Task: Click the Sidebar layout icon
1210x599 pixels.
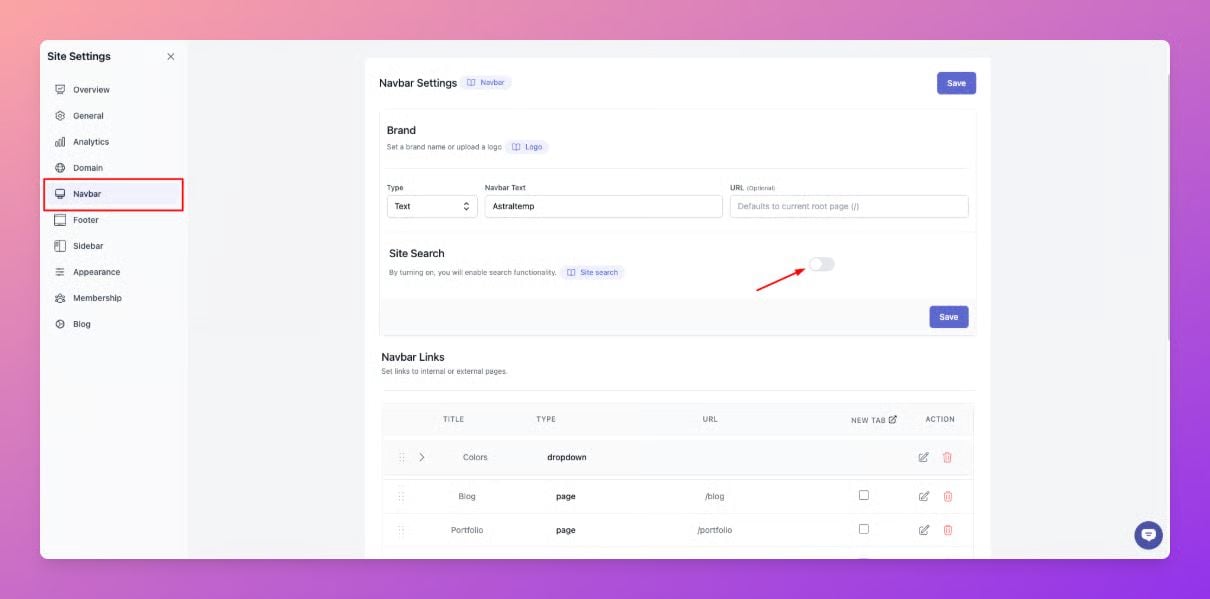Action: [x=60, y=246]
